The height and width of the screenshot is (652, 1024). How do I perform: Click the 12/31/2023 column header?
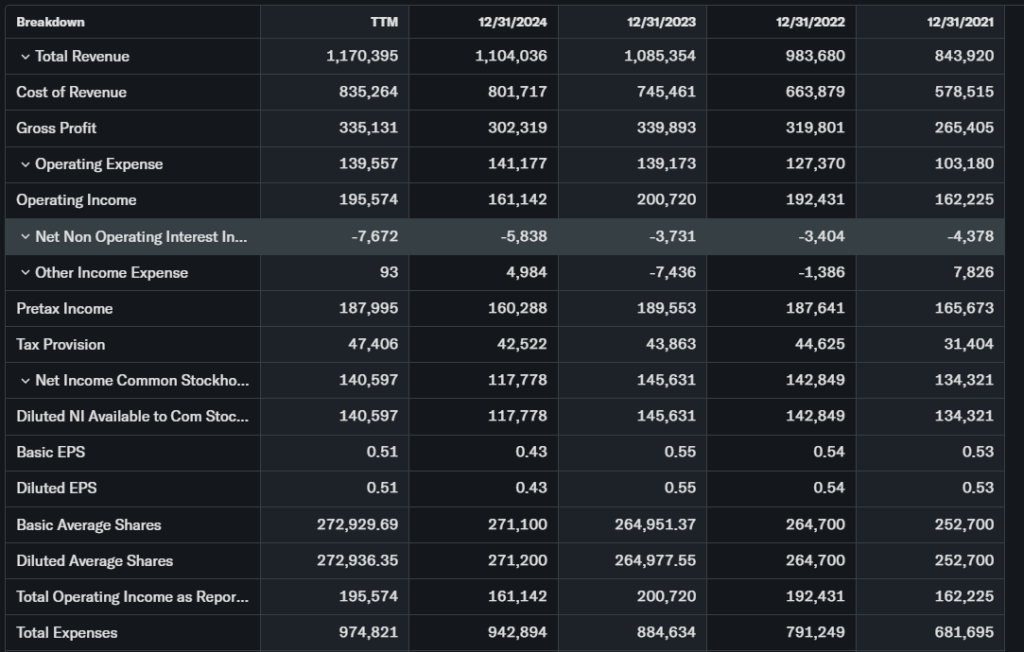click(661, 22)
